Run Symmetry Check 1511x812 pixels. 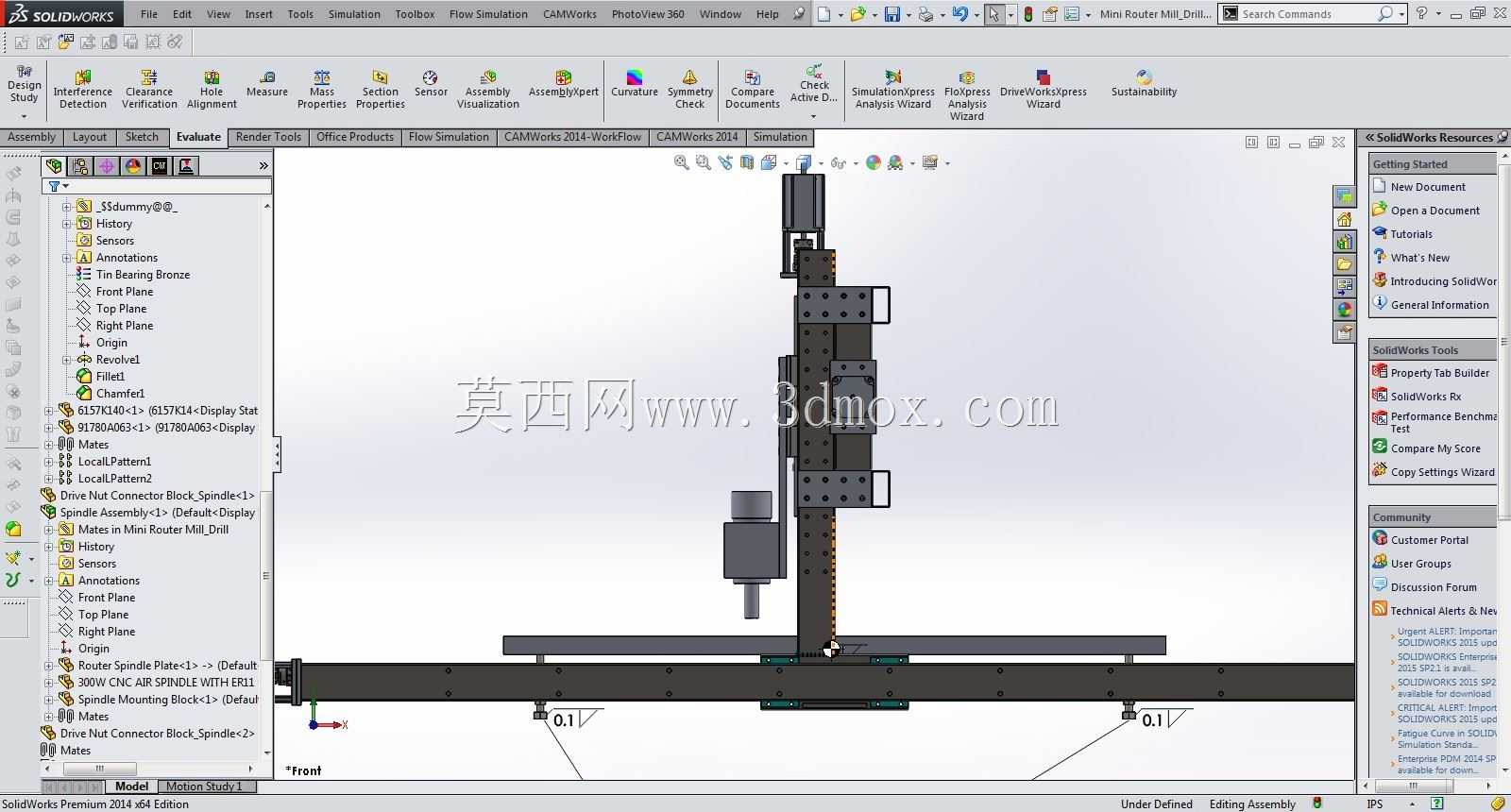click(690, 90)
